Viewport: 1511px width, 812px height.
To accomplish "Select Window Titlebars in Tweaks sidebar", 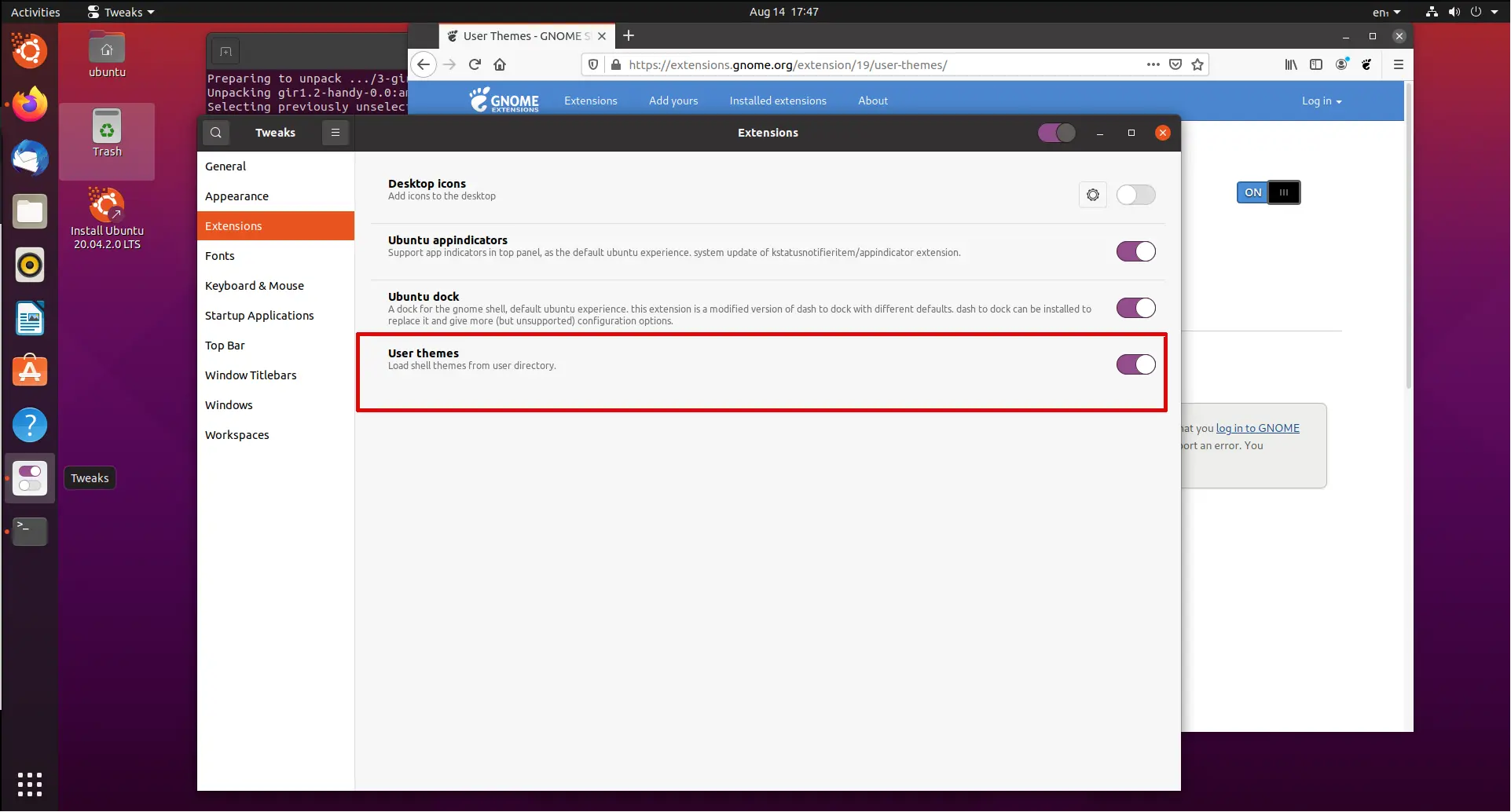I will 276,375.
